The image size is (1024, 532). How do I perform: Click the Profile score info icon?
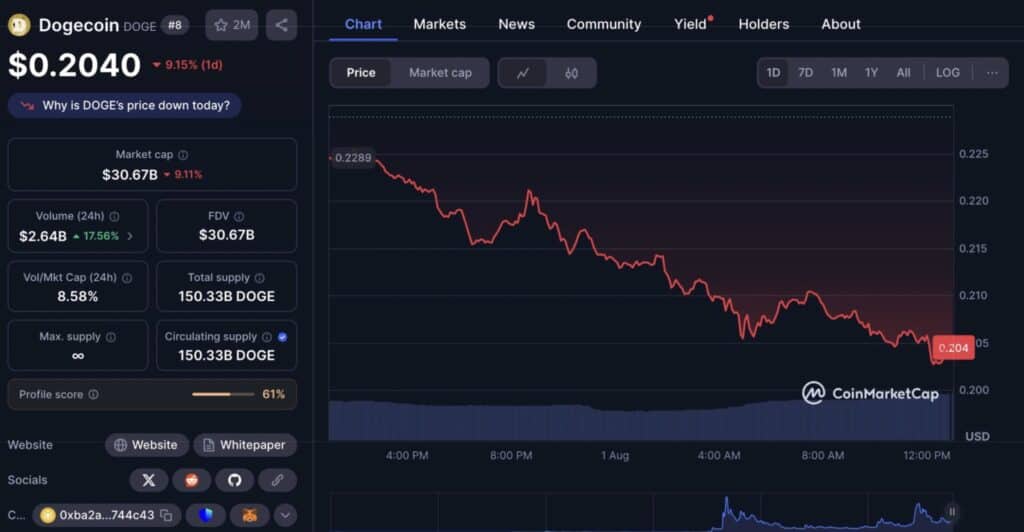coord(93,394)
